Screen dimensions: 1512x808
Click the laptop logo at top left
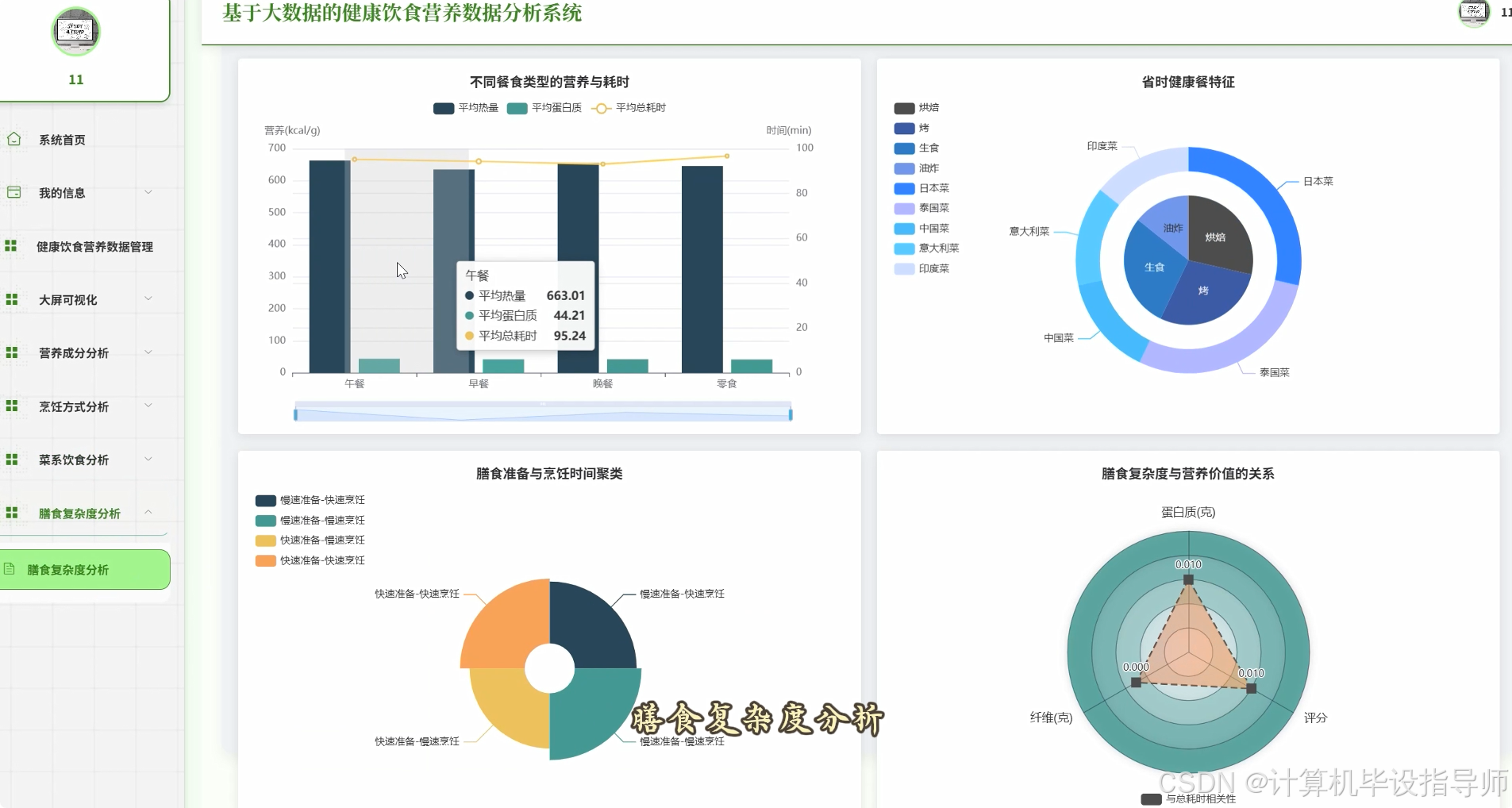75,31
